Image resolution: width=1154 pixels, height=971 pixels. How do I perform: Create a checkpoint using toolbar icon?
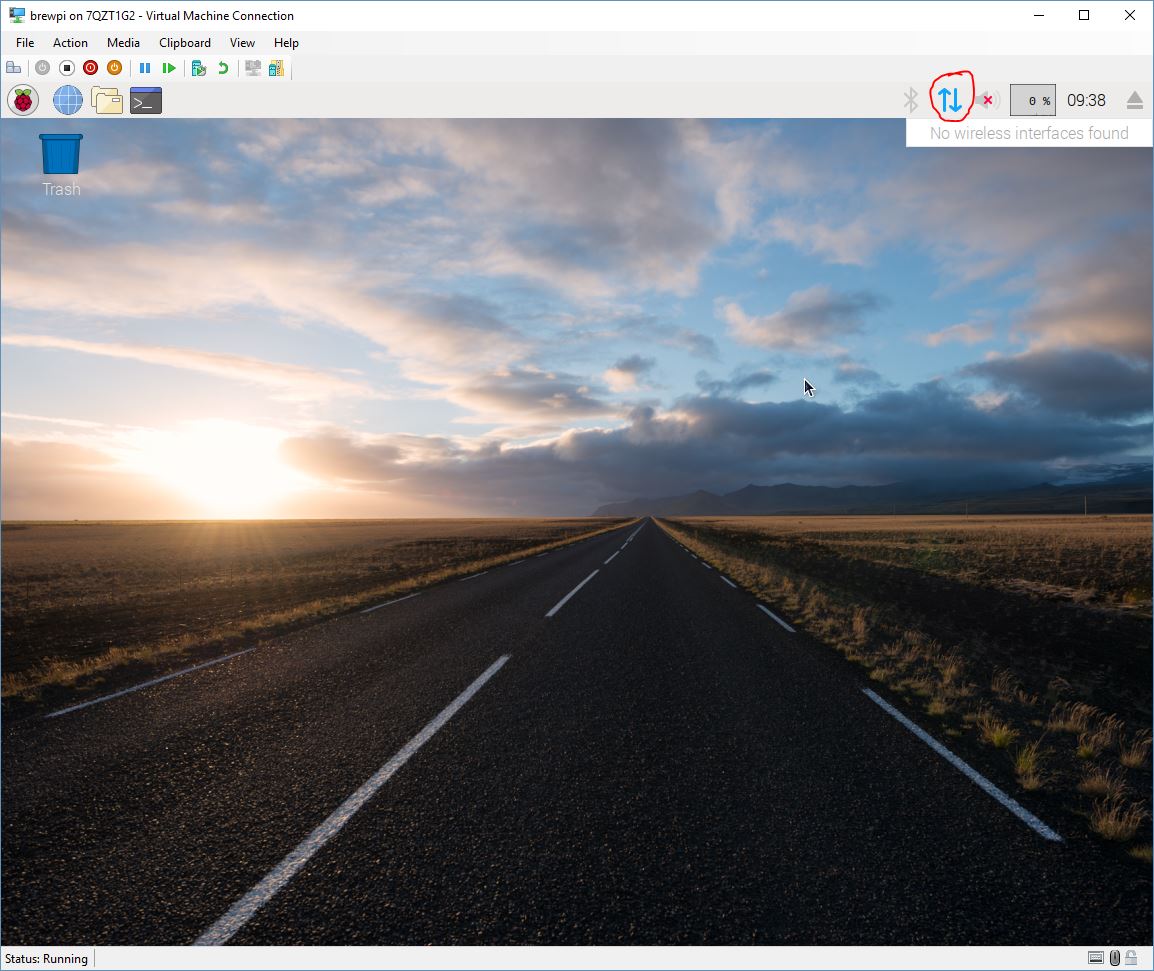point(199,68)
